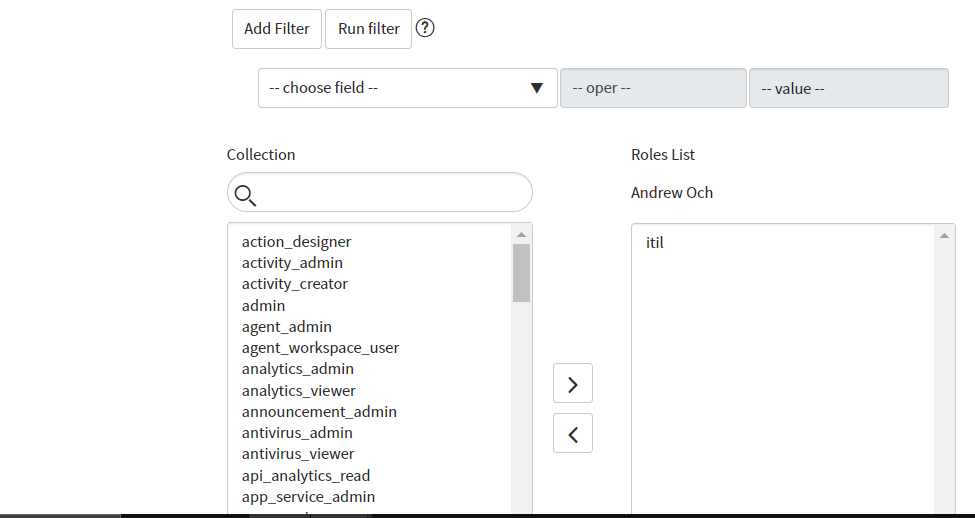
Task: Click the oper dropdown
Action: pos(653,88)
